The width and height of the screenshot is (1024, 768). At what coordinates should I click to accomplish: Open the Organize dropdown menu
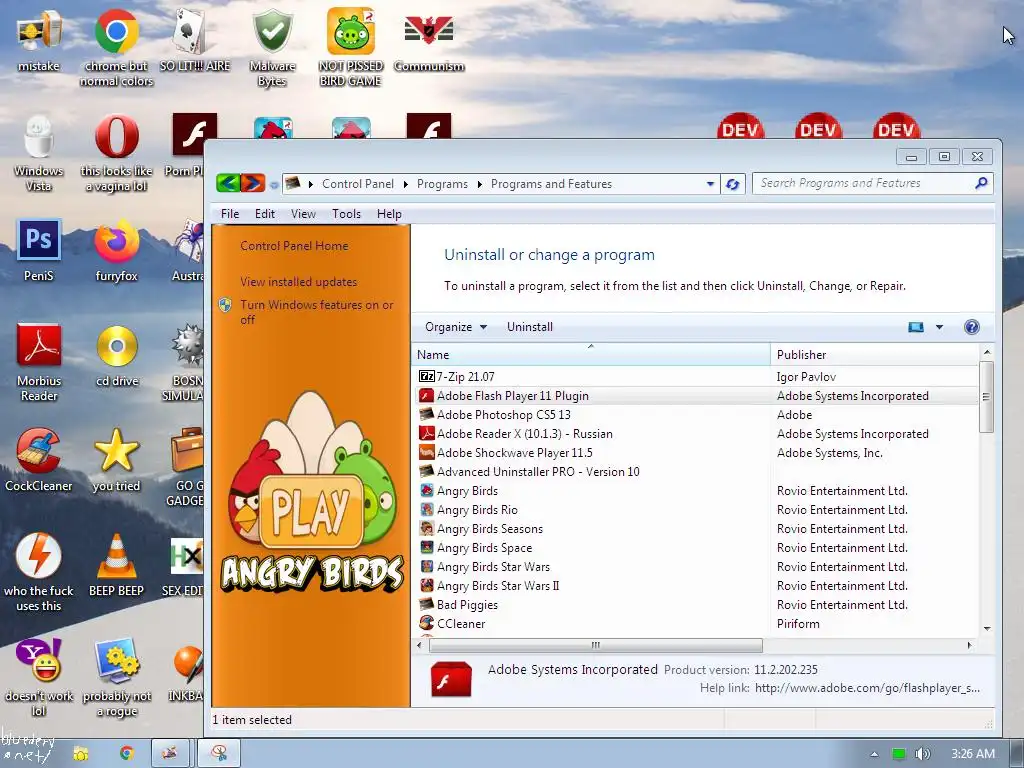coord(456,327)
